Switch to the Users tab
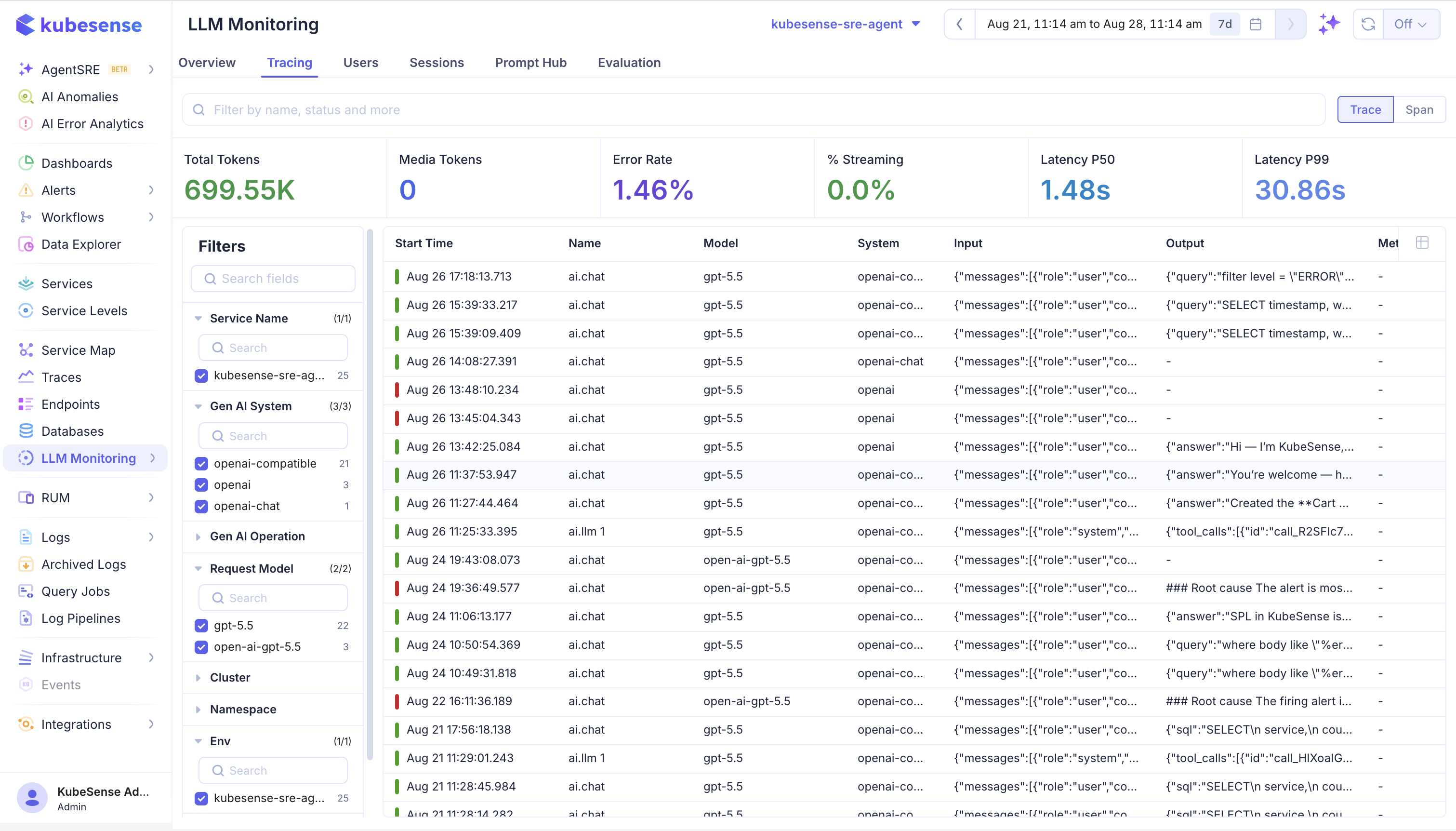Viewport: 1456px width, 831px height. point(360,62)
